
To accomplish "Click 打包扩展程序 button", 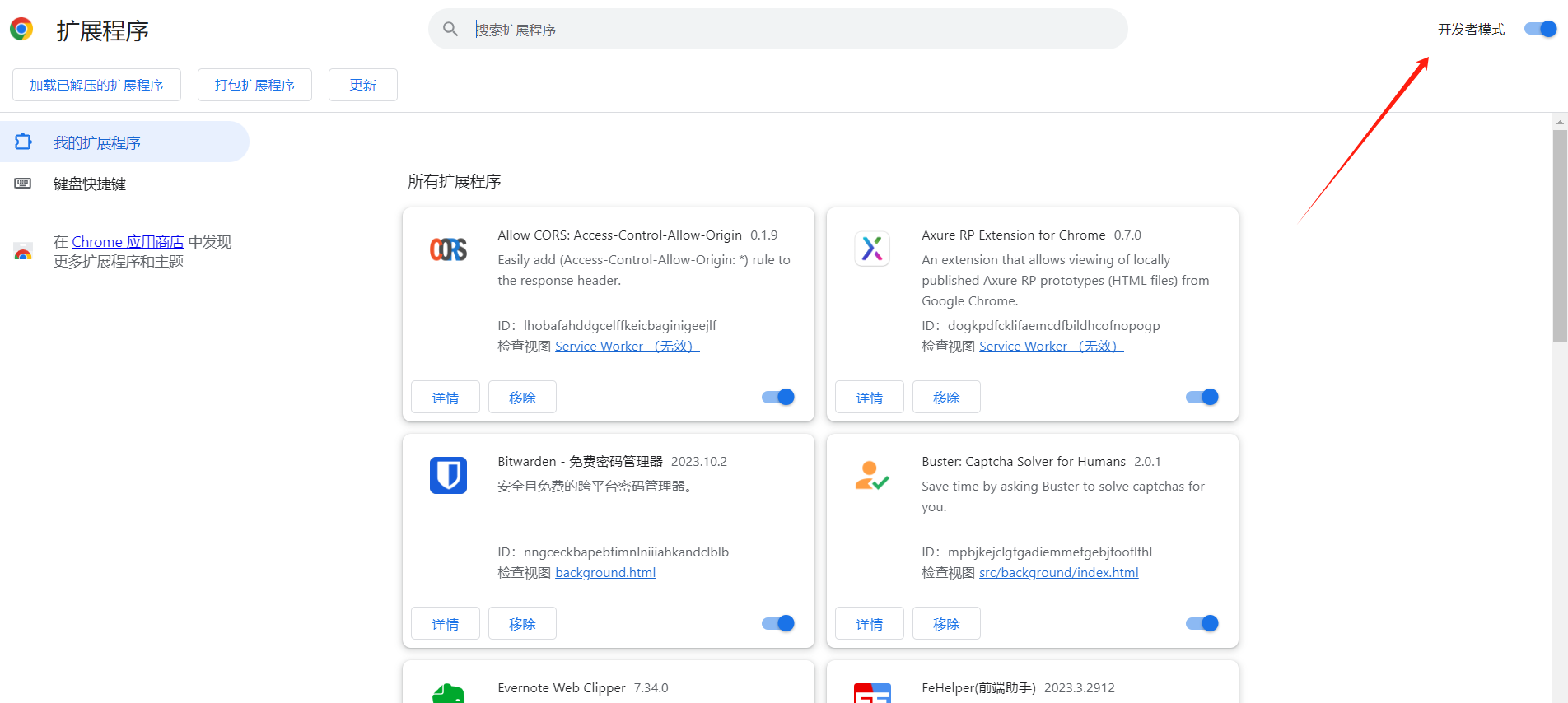I will click(x=254, y=85).
